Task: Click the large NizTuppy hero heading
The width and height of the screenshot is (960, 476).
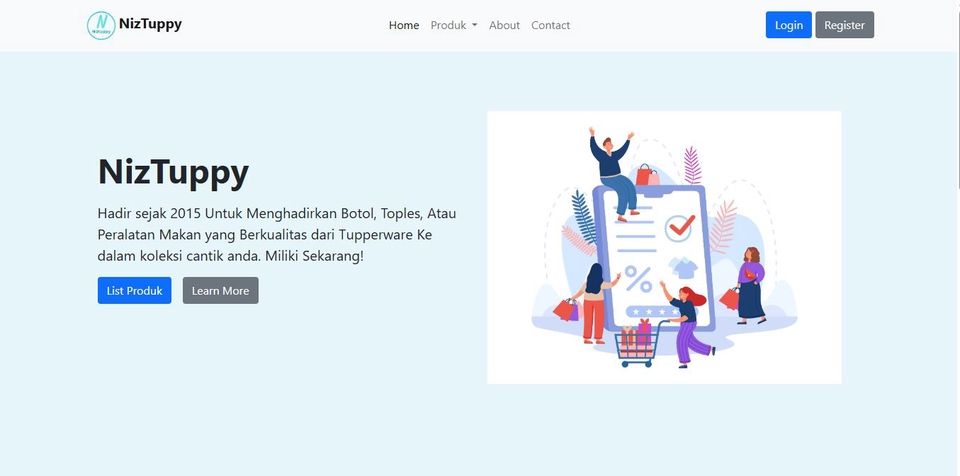Action: pos(173,172)
